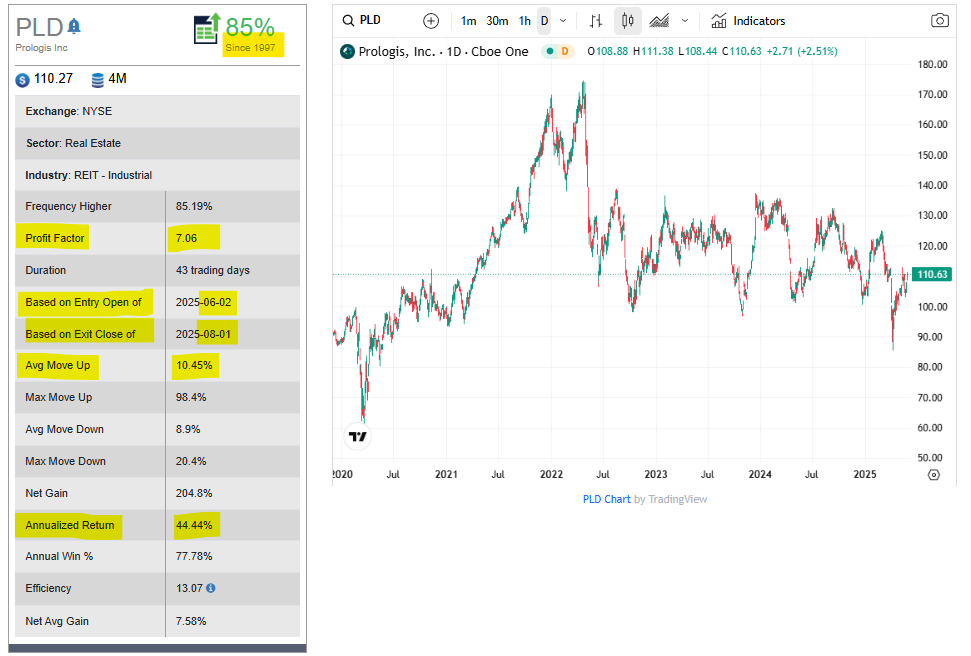The width and height of the screenshot is (971, 656).
Task: Select the 1h interval
Action: point(525,21)
